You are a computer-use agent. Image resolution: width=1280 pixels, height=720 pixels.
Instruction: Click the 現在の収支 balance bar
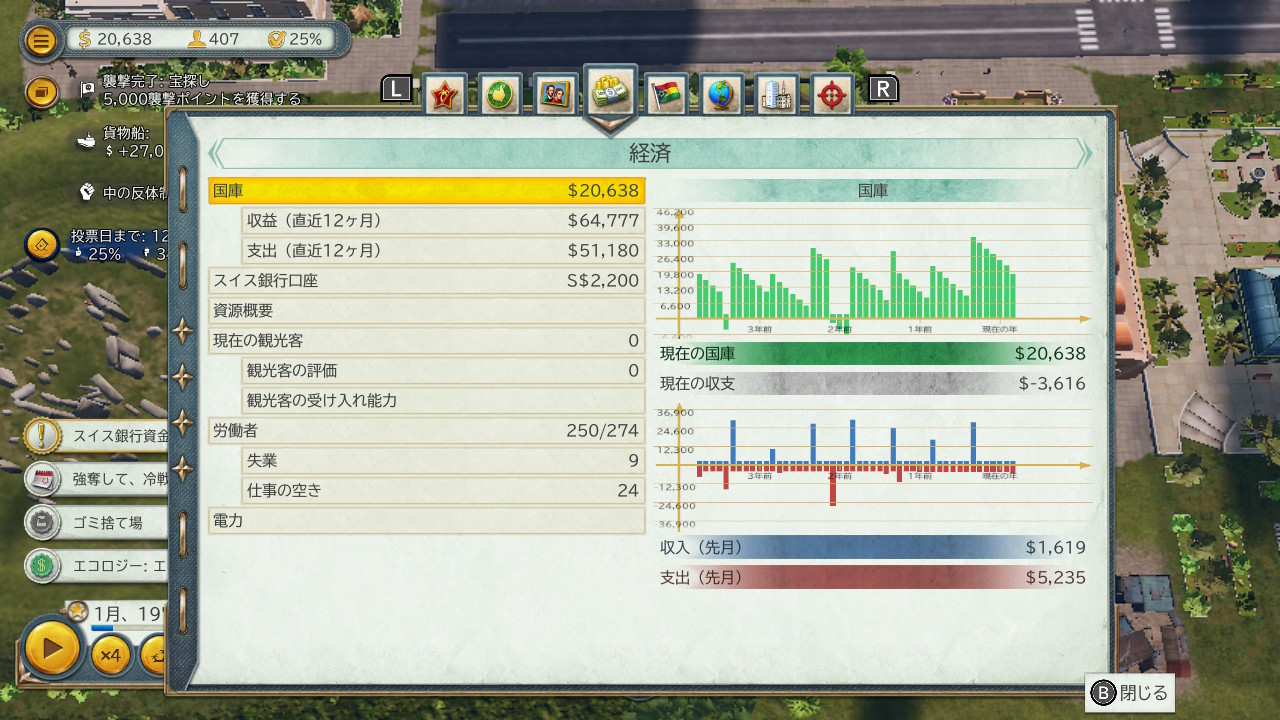click(873, 383)
